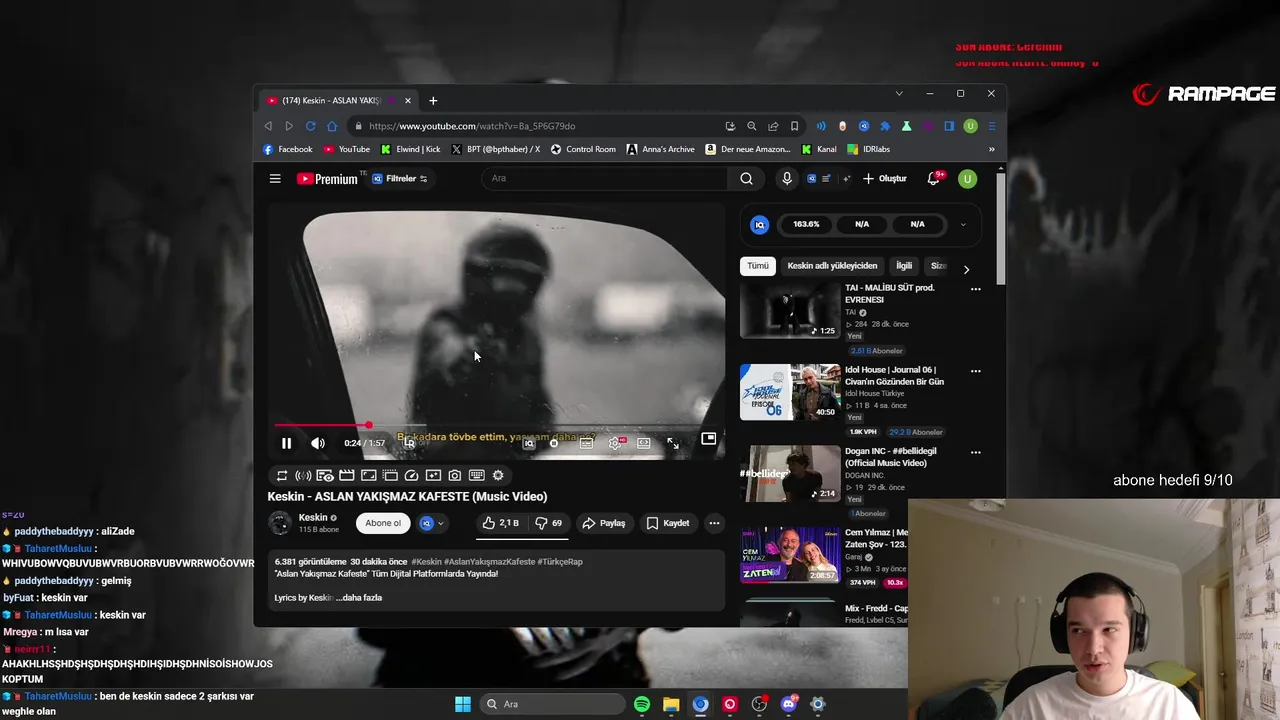The width and height of the screenshot is (1280, 720).
Task: Open options for Dogan INC video
Action: point(976,452)
